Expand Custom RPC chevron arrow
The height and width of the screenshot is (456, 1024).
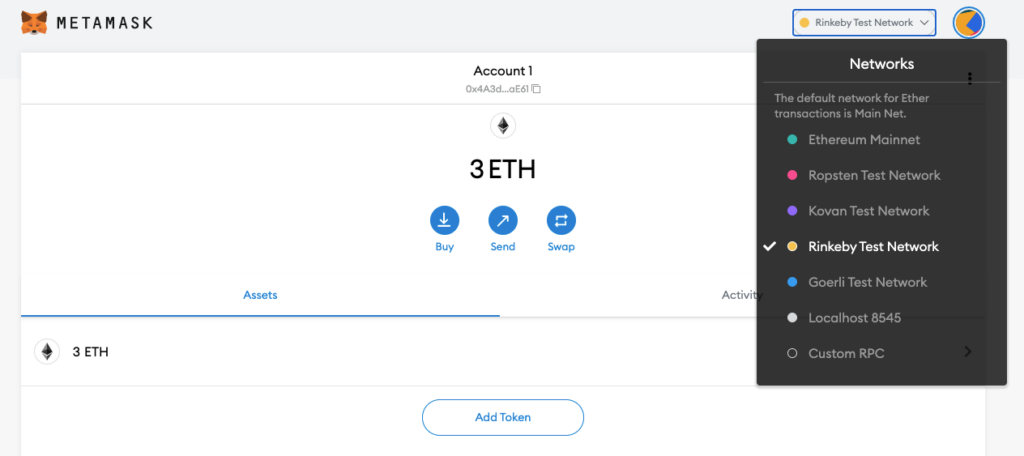(x=968, y=352)
